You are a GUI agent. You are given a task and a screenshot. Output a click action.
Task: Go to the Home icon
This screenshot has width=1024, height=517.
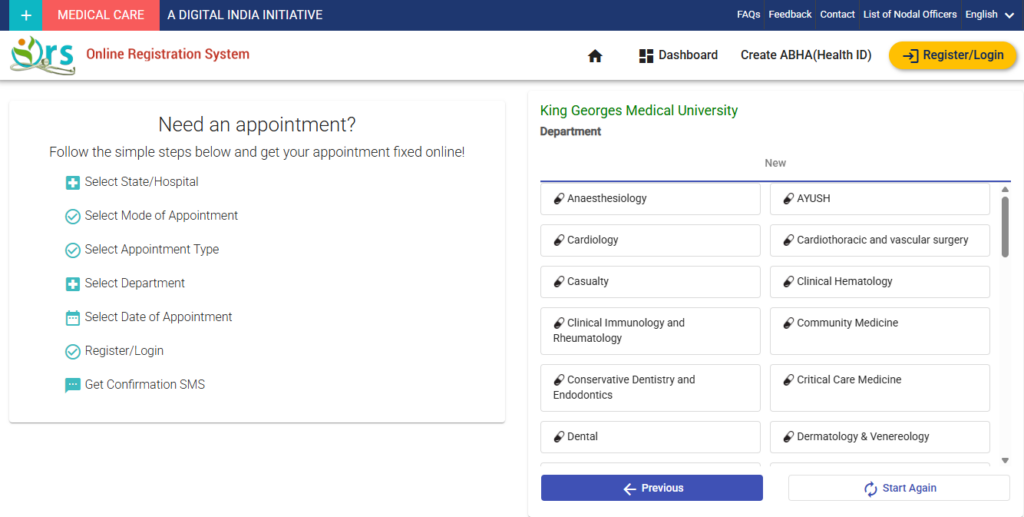click(x=595, y=56)
